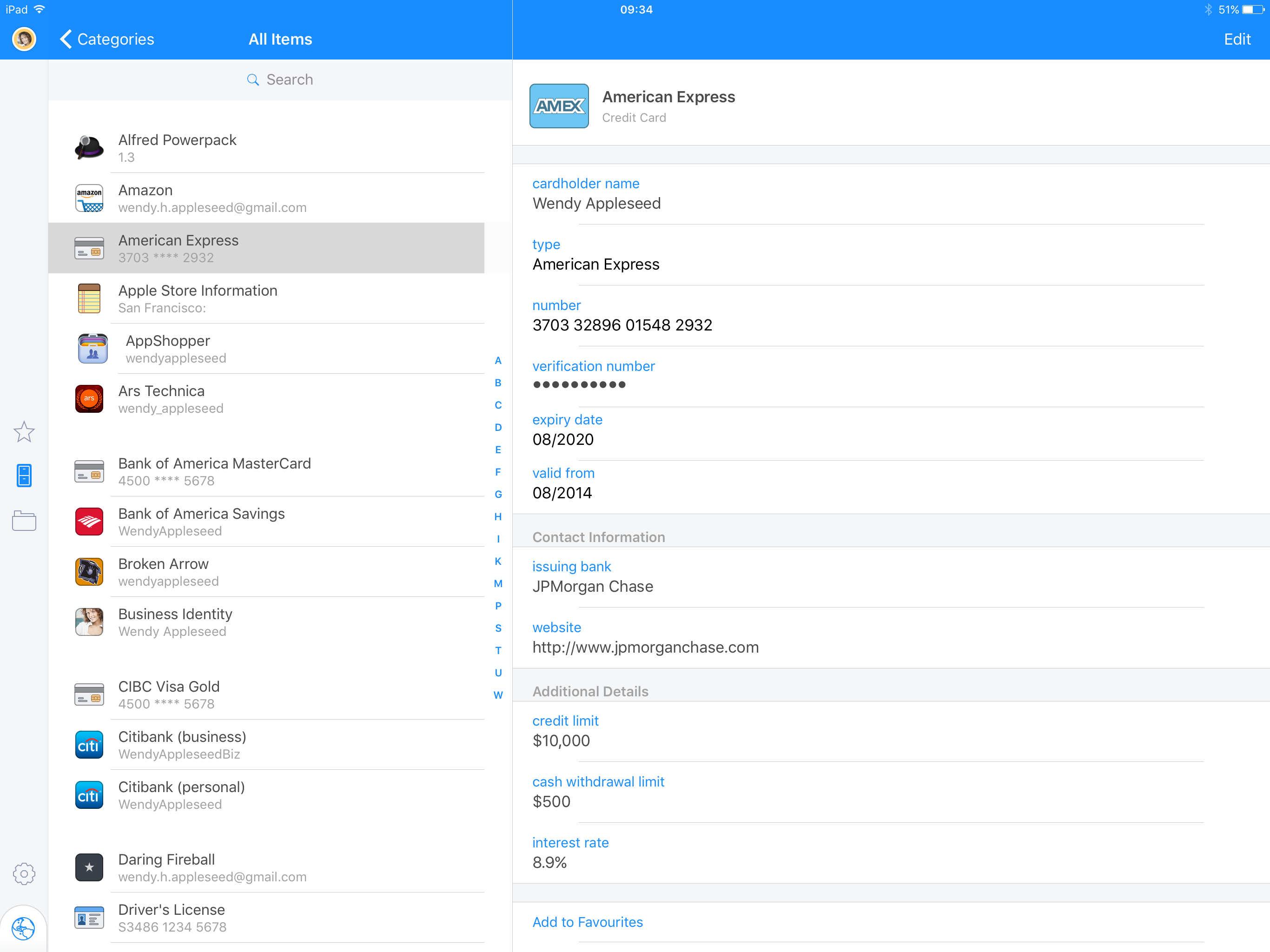This screenshot has width=1270, height=952.
Task: Open the Ars Technica entry title
Action: click(161, 391)
